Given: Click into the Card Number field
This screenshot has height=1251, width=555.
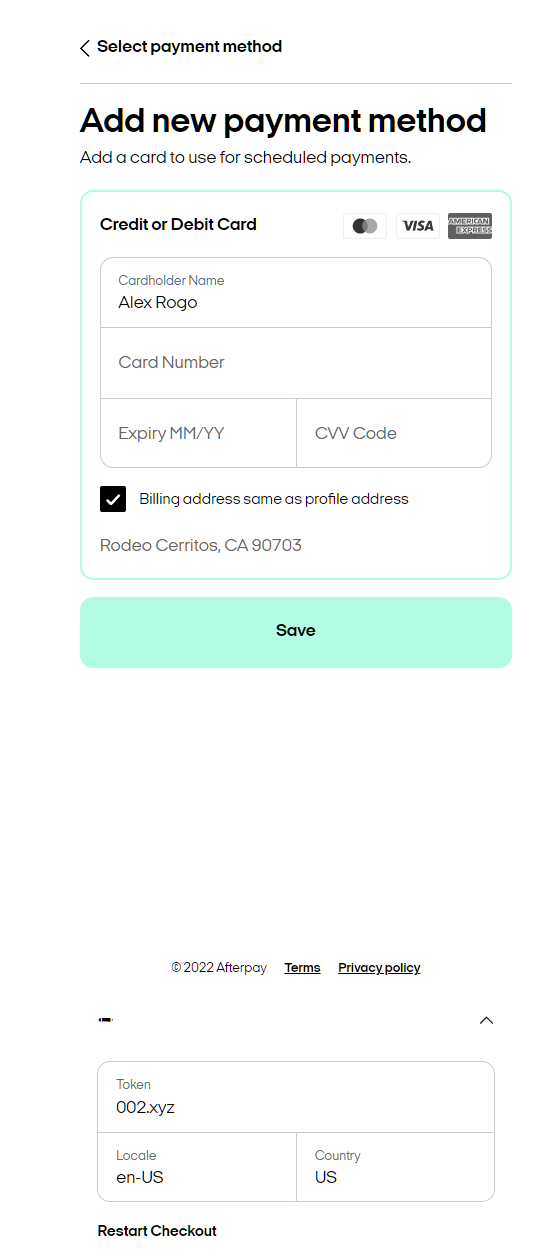Looking at the screenshot, I should [x=296, y=363].
